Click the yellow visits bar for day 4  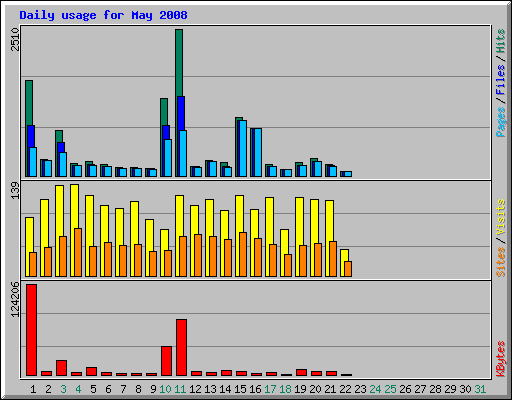pos(75,207)
